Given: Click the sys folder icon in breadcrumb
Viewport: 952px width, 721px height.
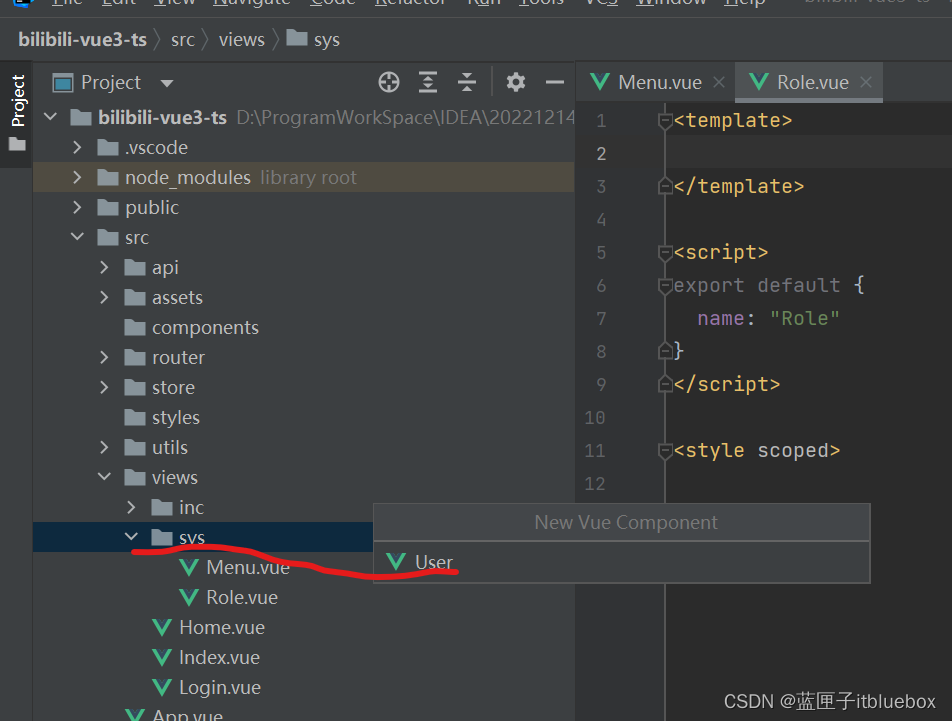Looking at the screenshot, I should pyautogui.click(x=296, y=38).
